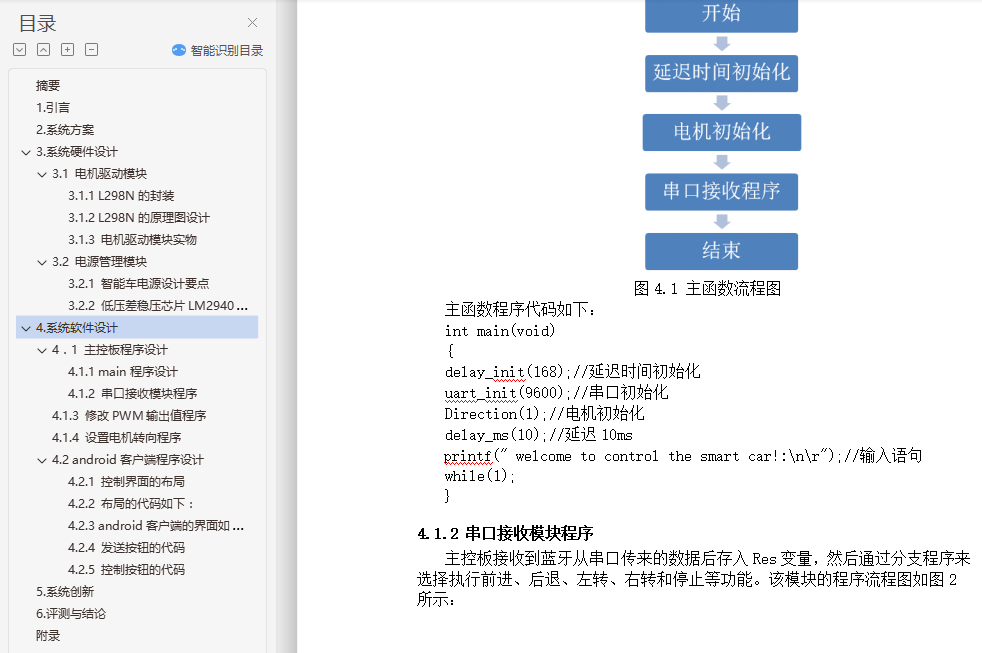Click the plus box icon to promote level
This screenshot has height=653, width=982.
[x=68, y=49]
